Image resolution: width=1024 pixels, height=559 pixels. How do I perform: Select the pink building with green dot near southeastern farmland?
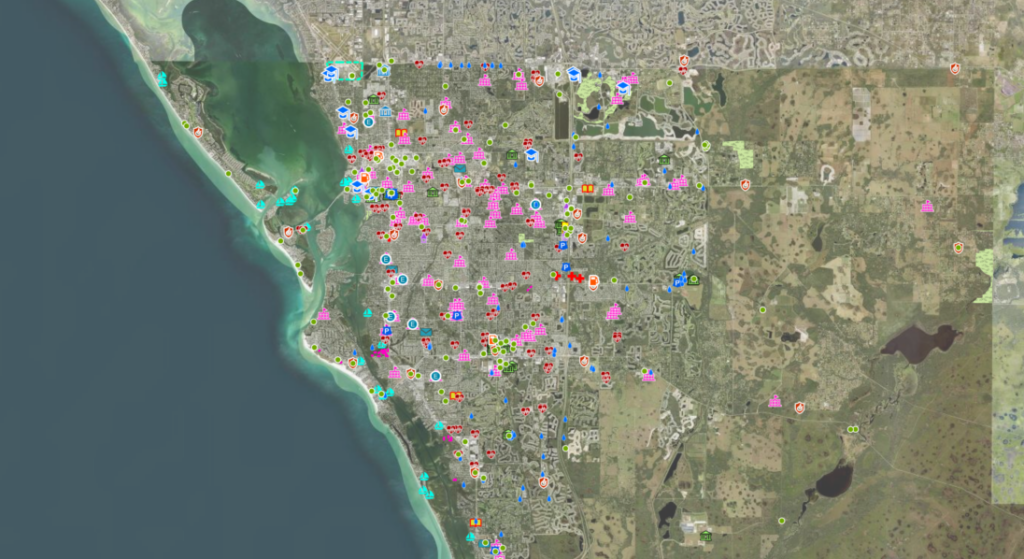648,375
